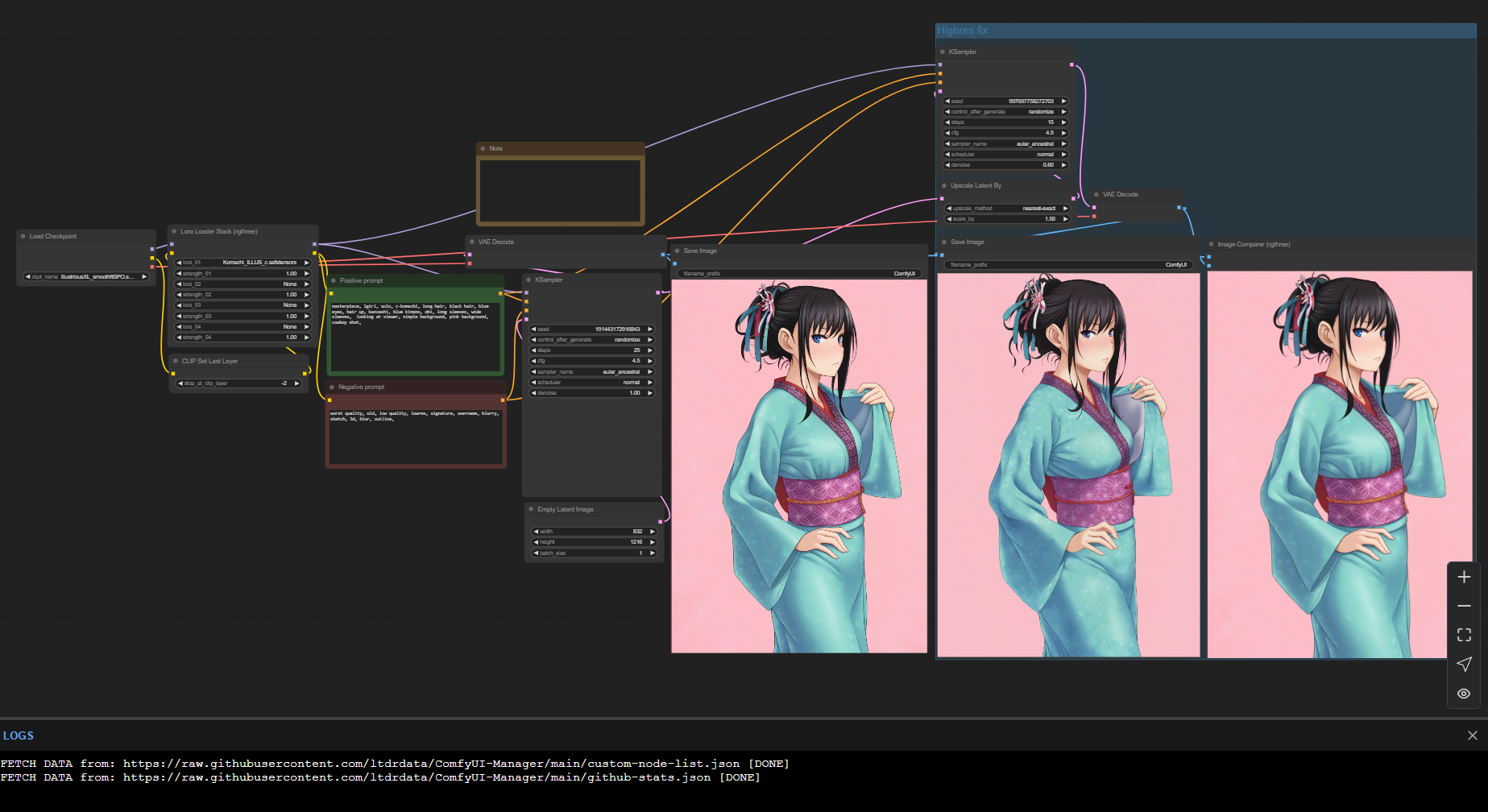
Task: Close the Logs panel
Action: pos(1472,735)
